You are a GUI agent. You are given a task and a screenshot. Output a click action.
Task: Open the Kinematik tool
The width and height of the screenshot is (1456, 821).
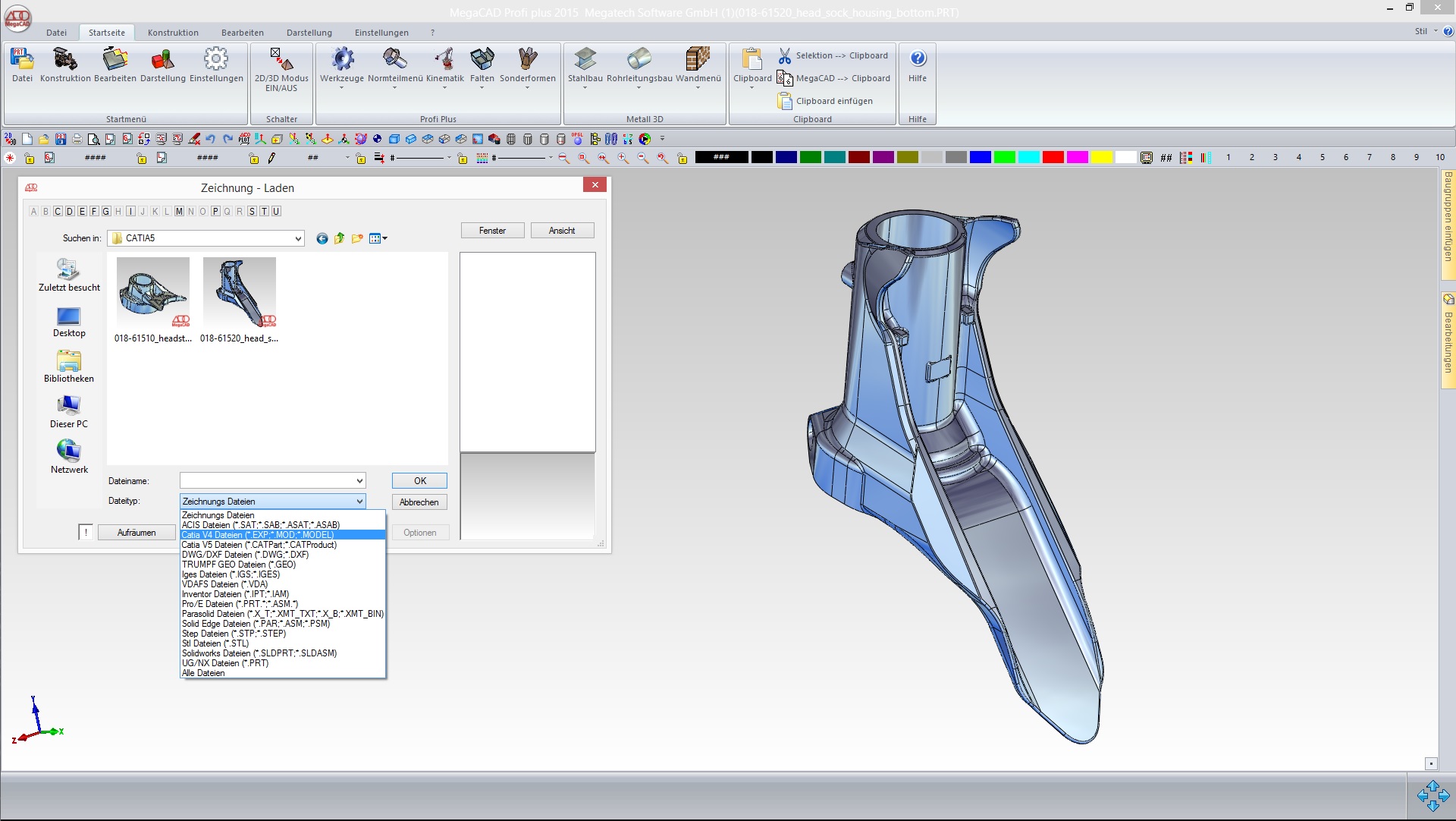coord(445,64)
